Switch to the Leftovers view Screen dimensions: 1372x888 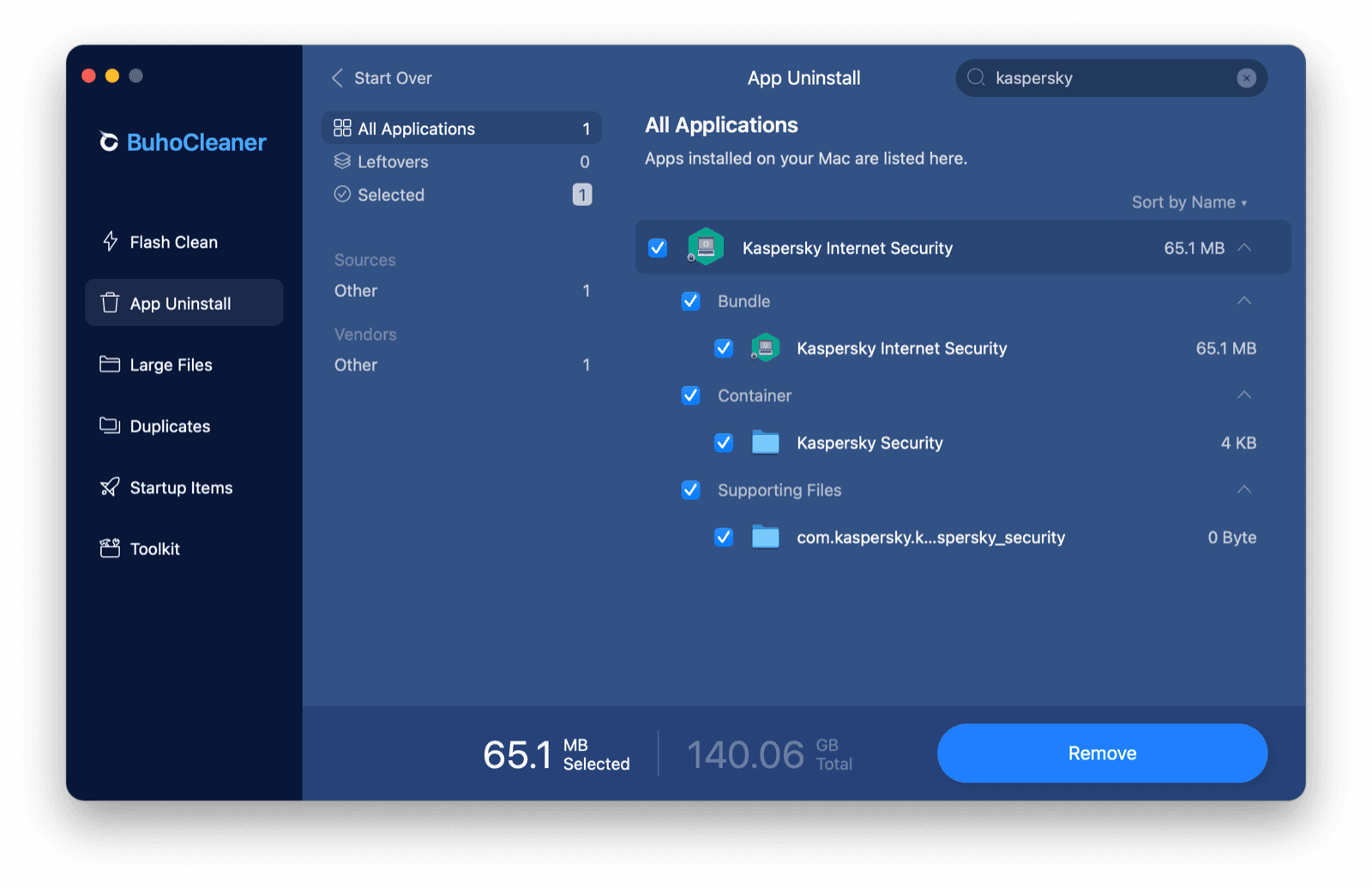(393, 161)
